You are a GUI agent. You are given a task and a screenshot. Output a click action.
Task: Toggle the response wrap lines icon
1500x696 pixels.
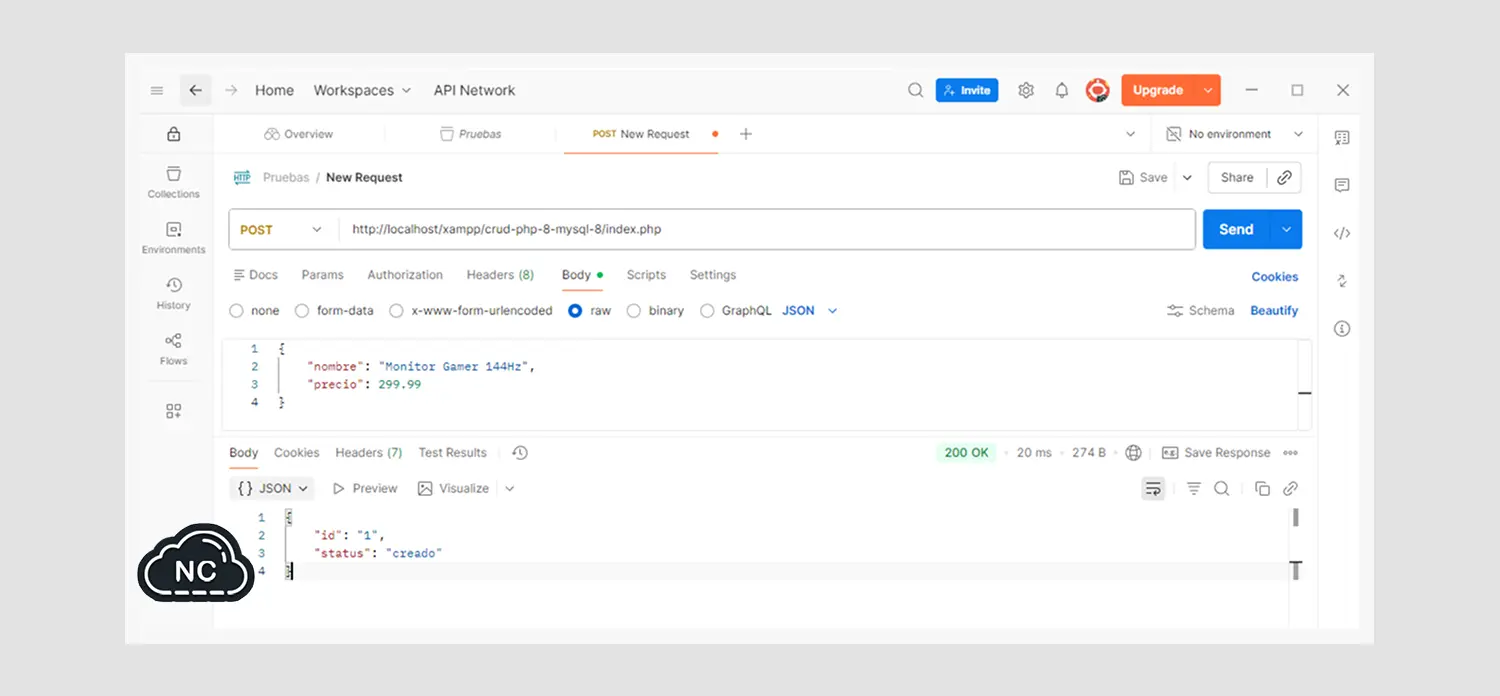click(x=1154, y=488)
